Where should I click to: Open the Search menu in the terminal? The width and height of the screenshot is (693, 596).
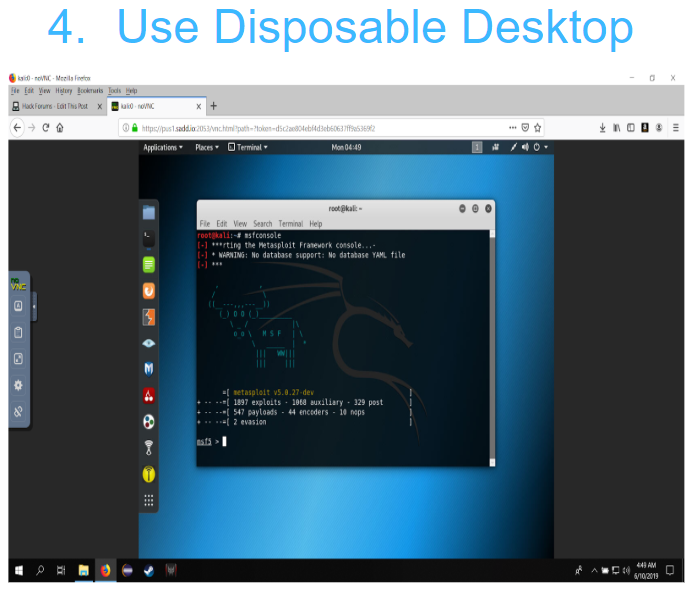point(263,224)
